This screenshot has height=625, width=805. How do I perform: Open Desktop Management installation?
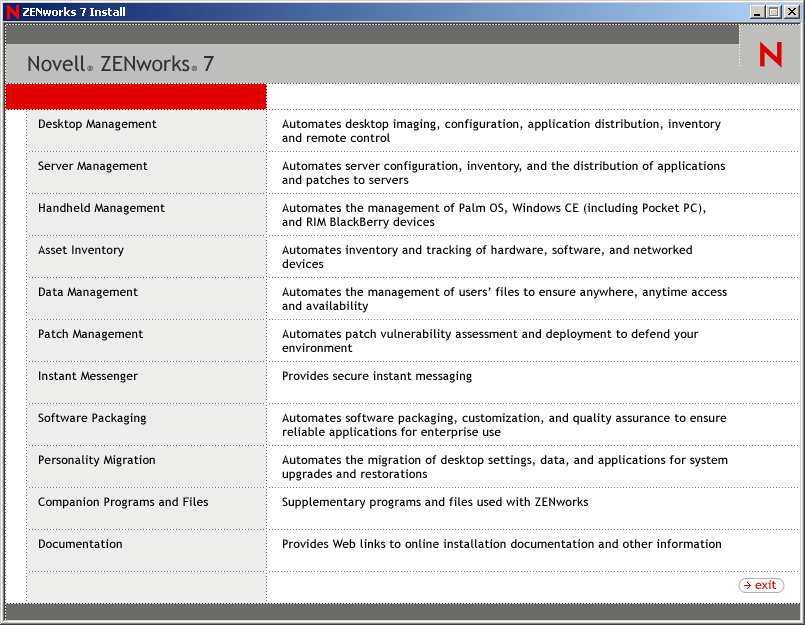(97, 124)
